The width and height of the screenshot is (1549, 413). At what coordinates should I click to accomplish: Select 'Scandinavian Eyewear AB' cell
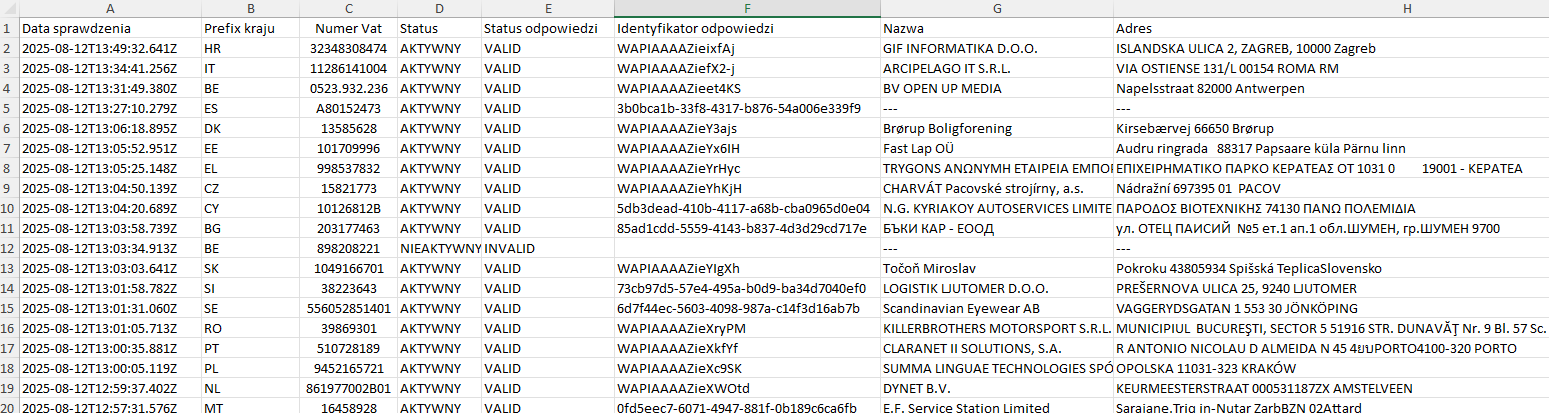(996, 308)
